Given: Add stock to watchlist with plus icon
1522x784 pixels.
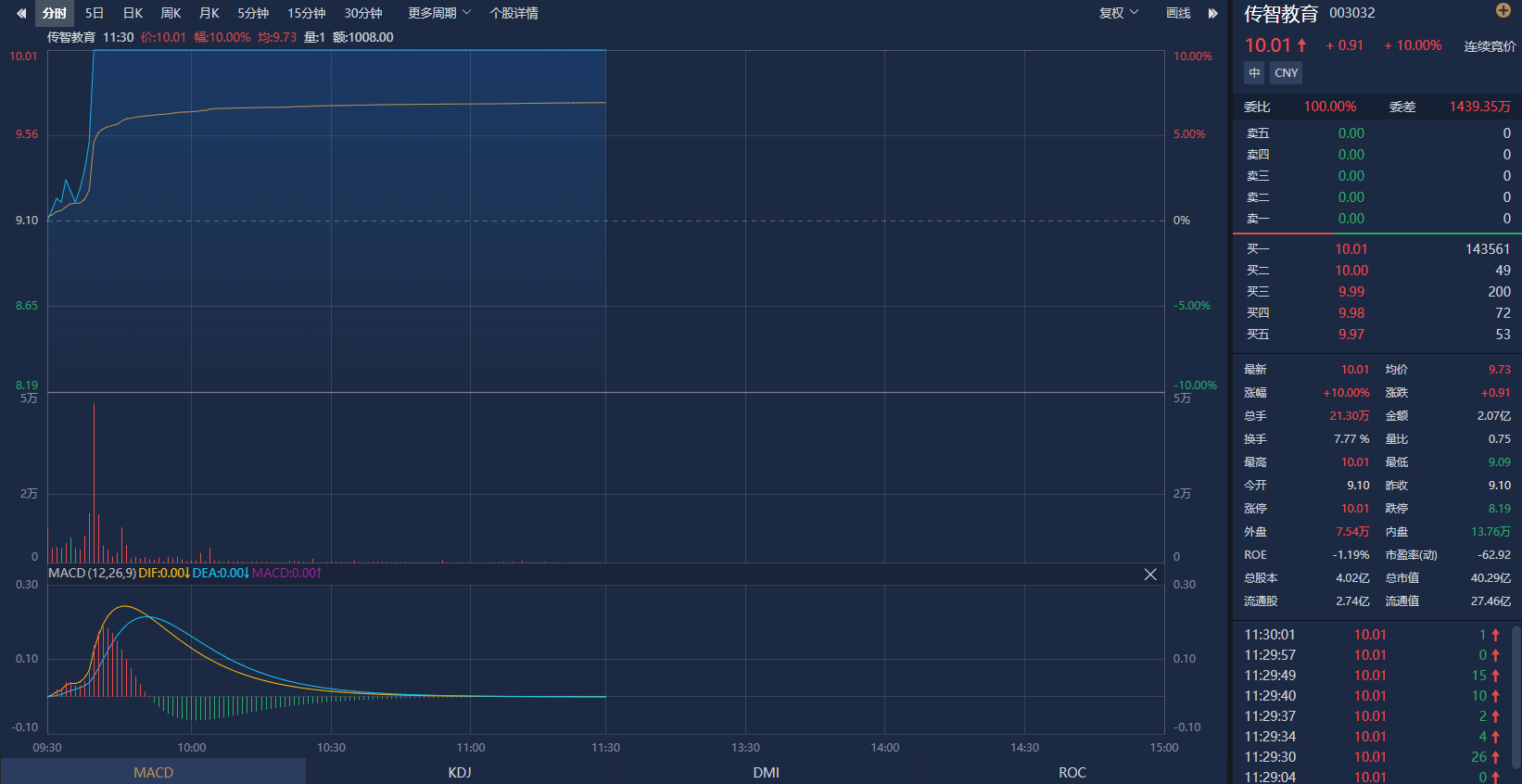Looking at the screenshot, I should click(1503, 10).
